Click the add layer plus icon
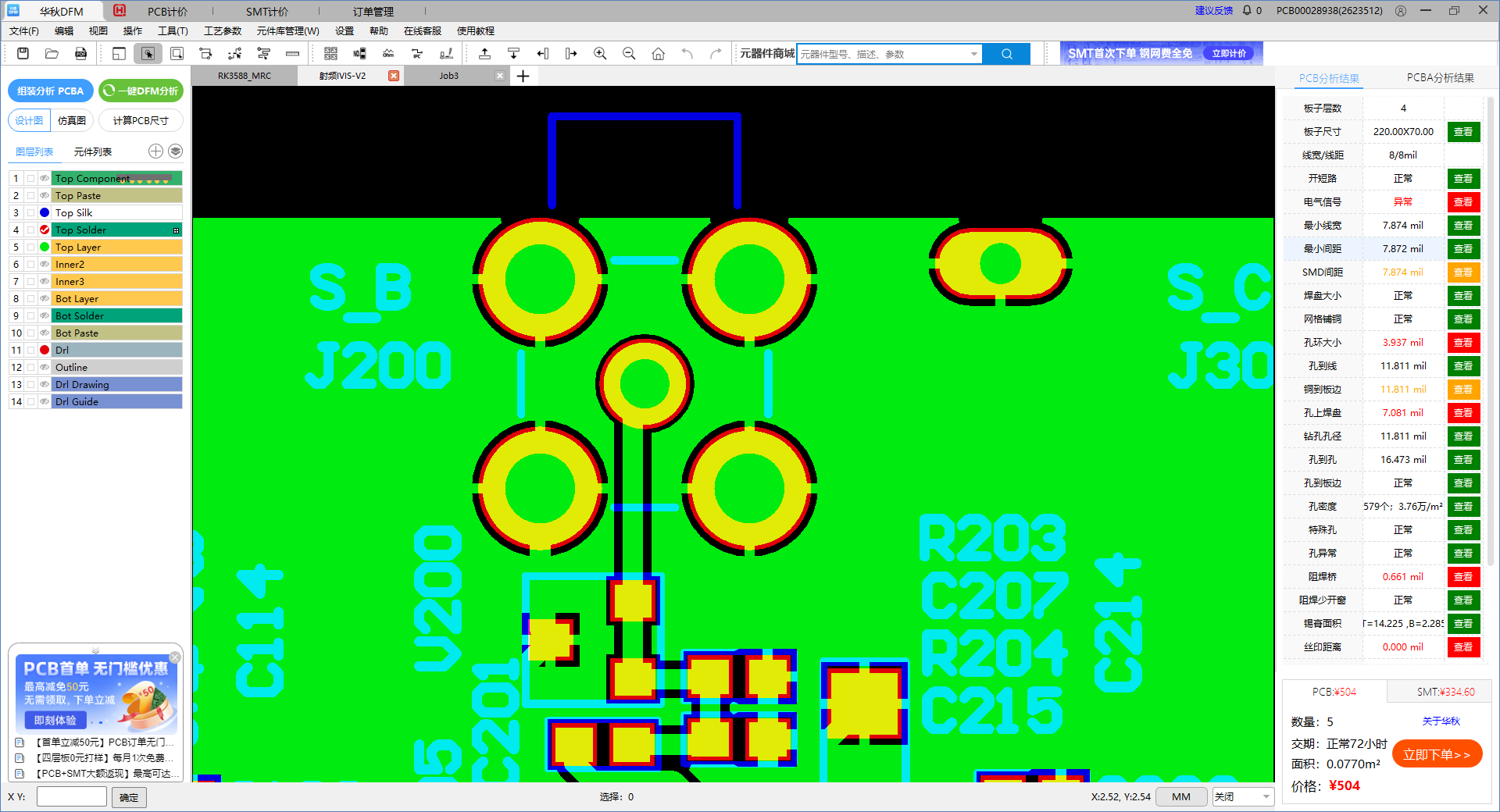 [155, 151]
